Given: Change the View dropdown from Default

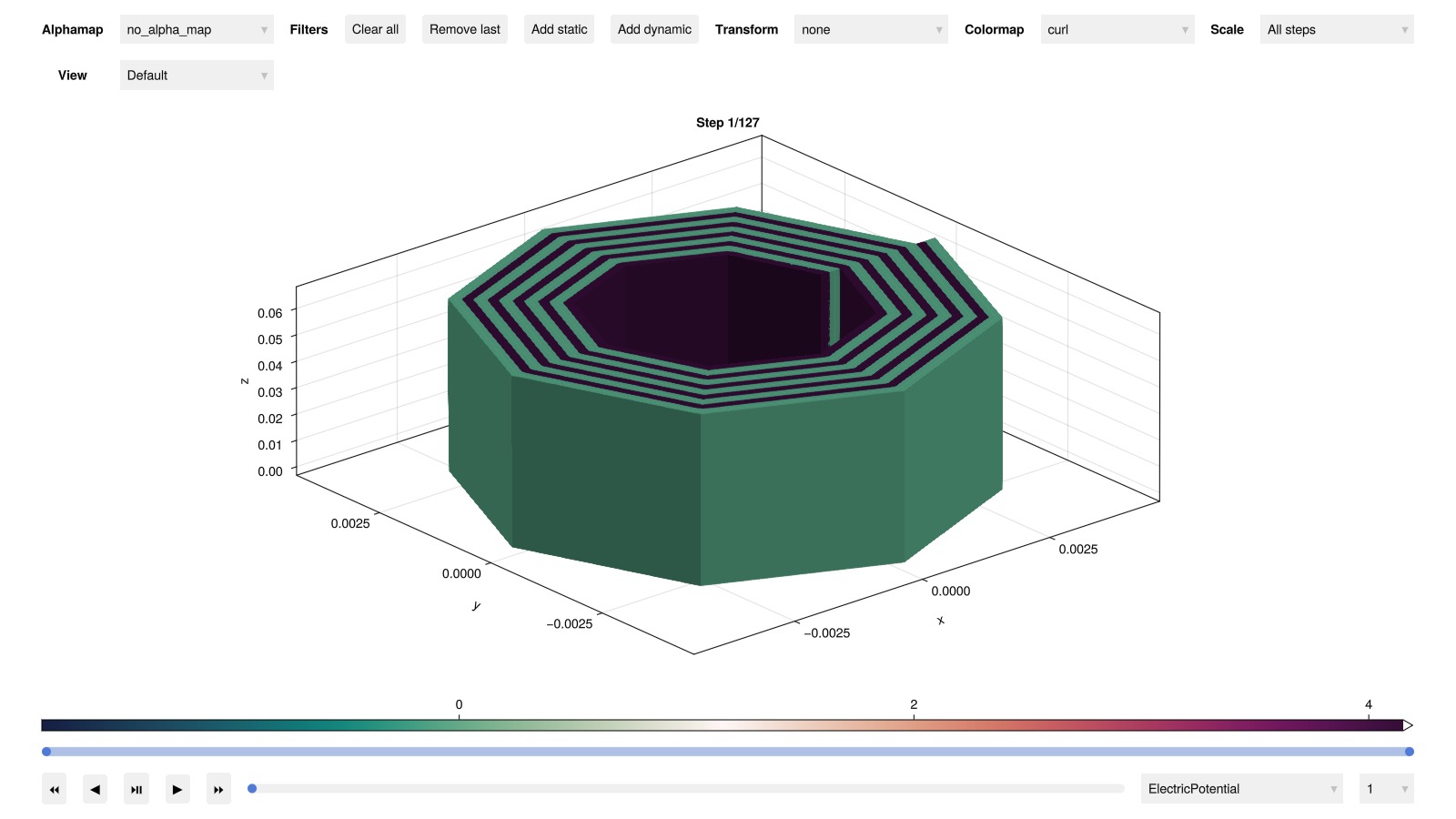Looking at the screenshot, I should click(197, 76).
